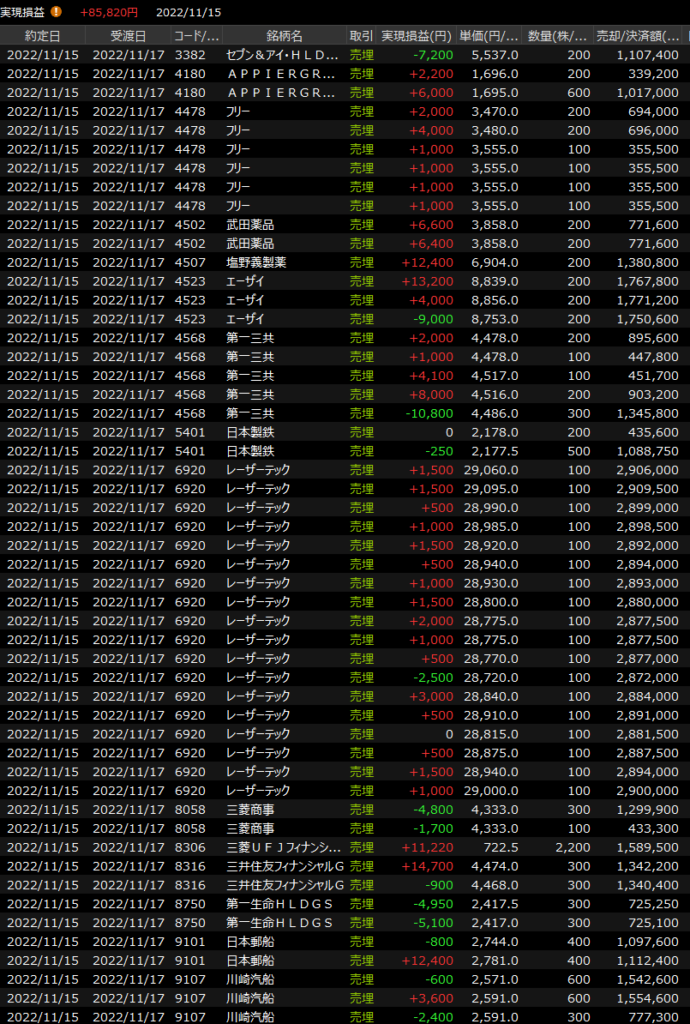
Task: Click the orange info icon beside 実現損益
Action: point(56,12)
